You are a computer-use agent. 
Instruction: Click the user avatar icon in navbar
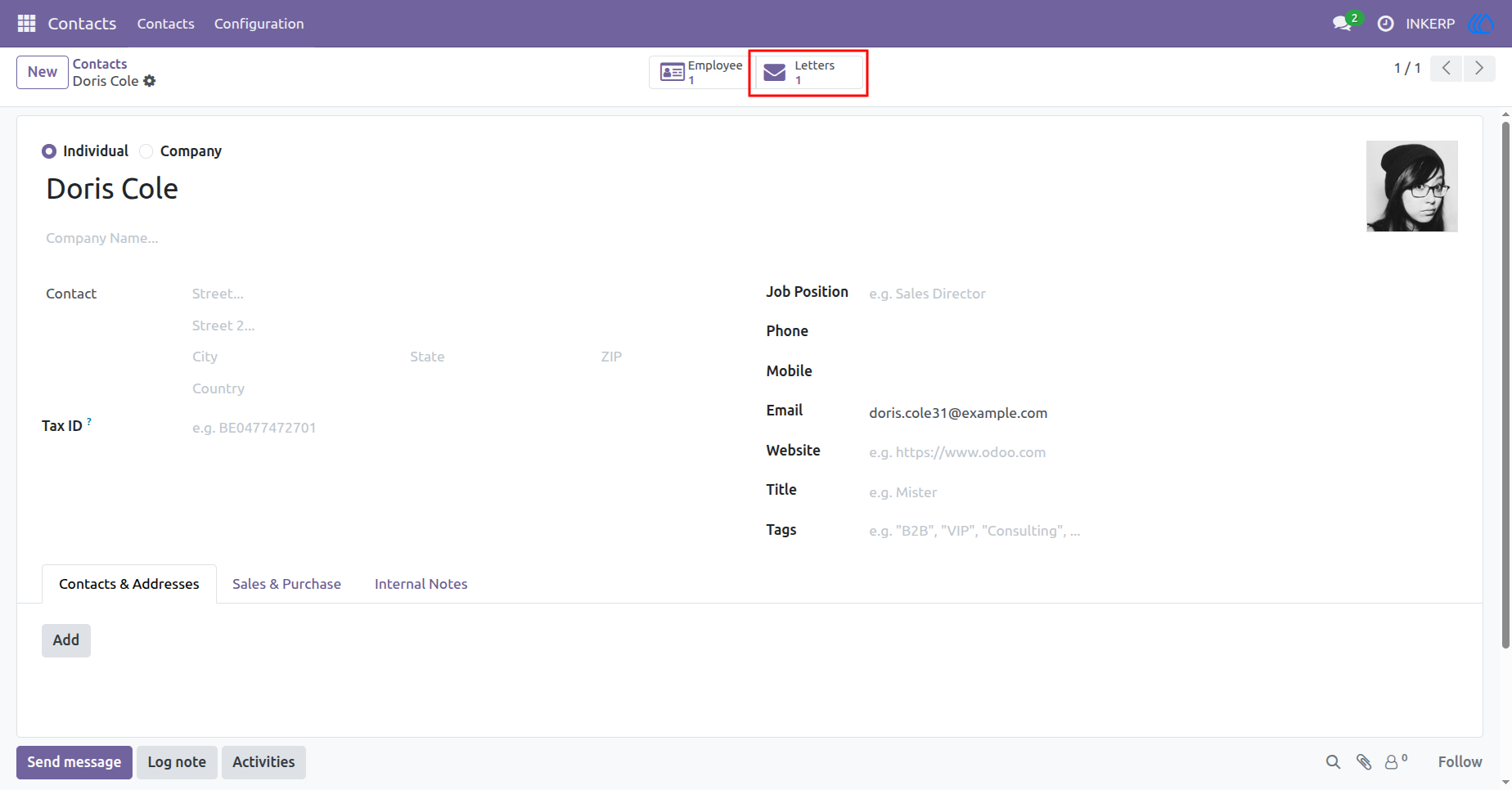tap(1481, 24)
